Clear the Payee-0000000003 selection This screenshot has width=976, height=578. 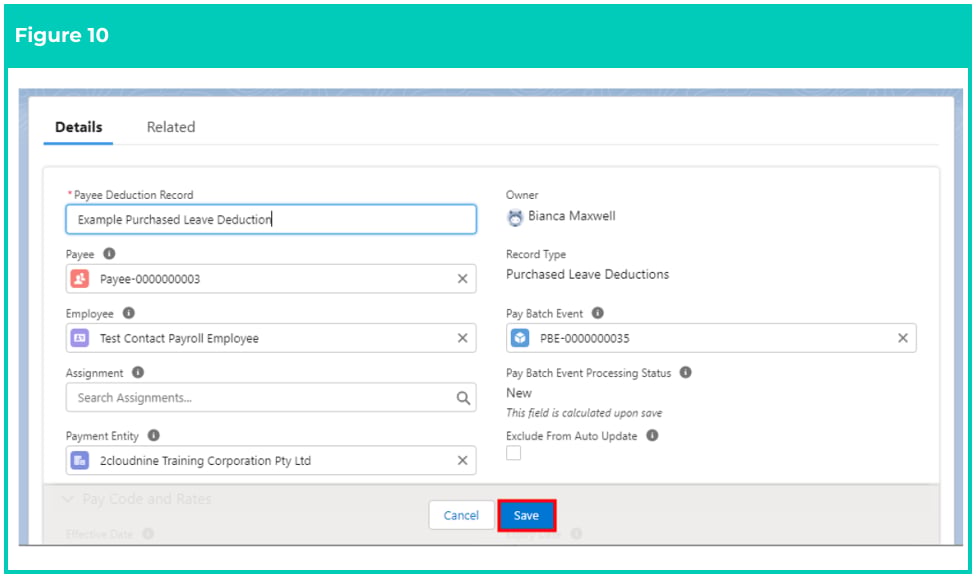(x=462, y=279)
